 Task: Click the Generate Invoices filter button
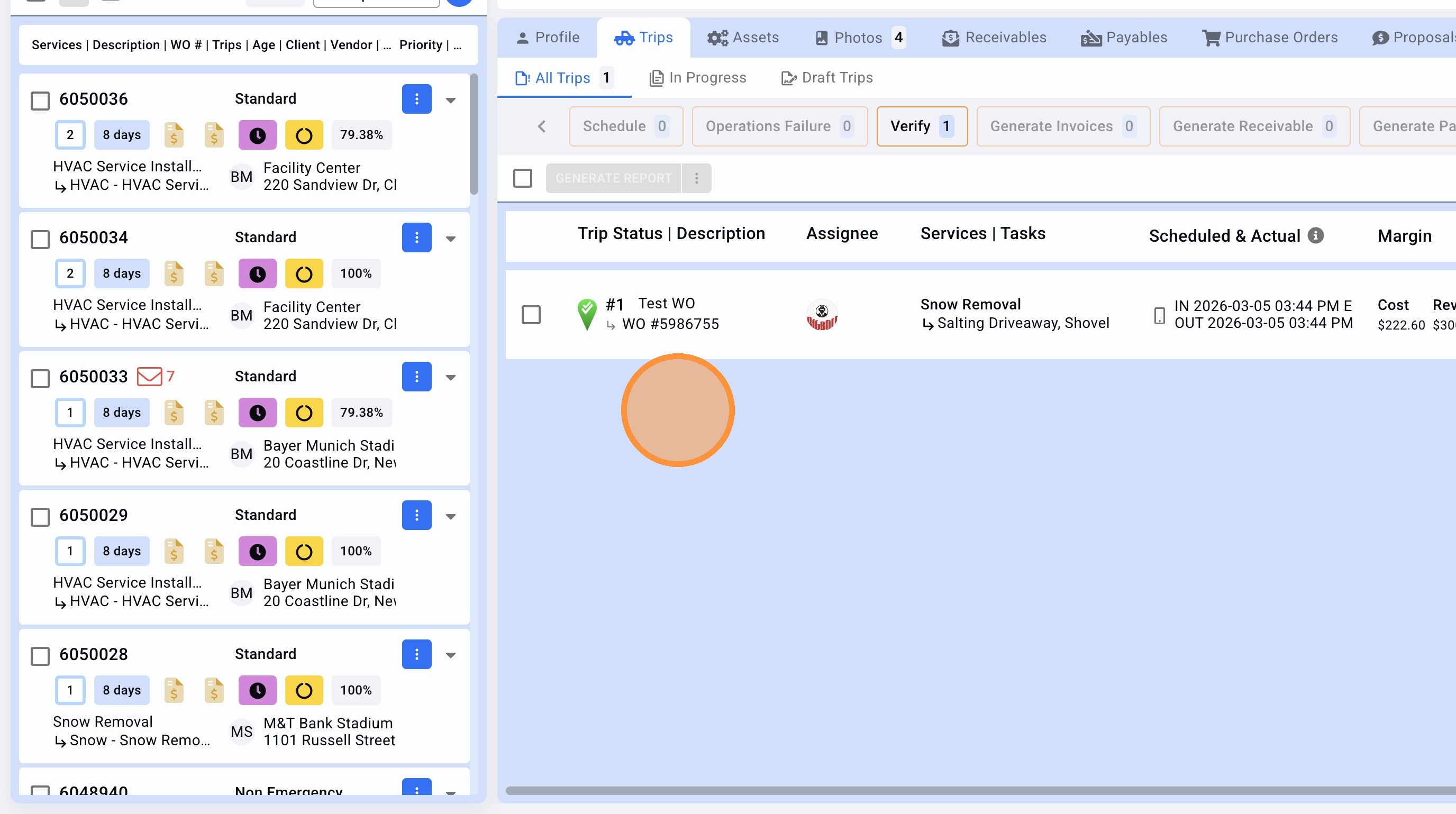(x=1062, y=126)
